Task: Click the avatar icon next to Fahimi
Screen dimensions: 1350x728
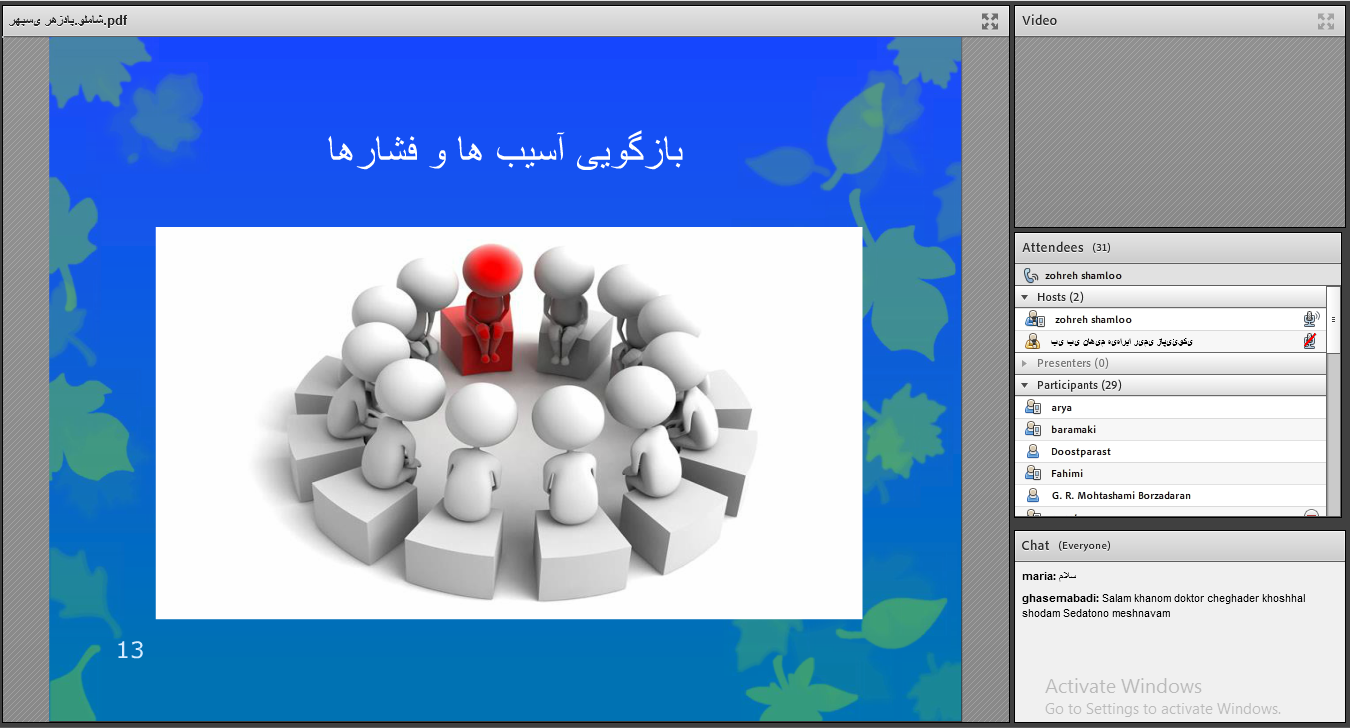Action: click(1034, 474)
